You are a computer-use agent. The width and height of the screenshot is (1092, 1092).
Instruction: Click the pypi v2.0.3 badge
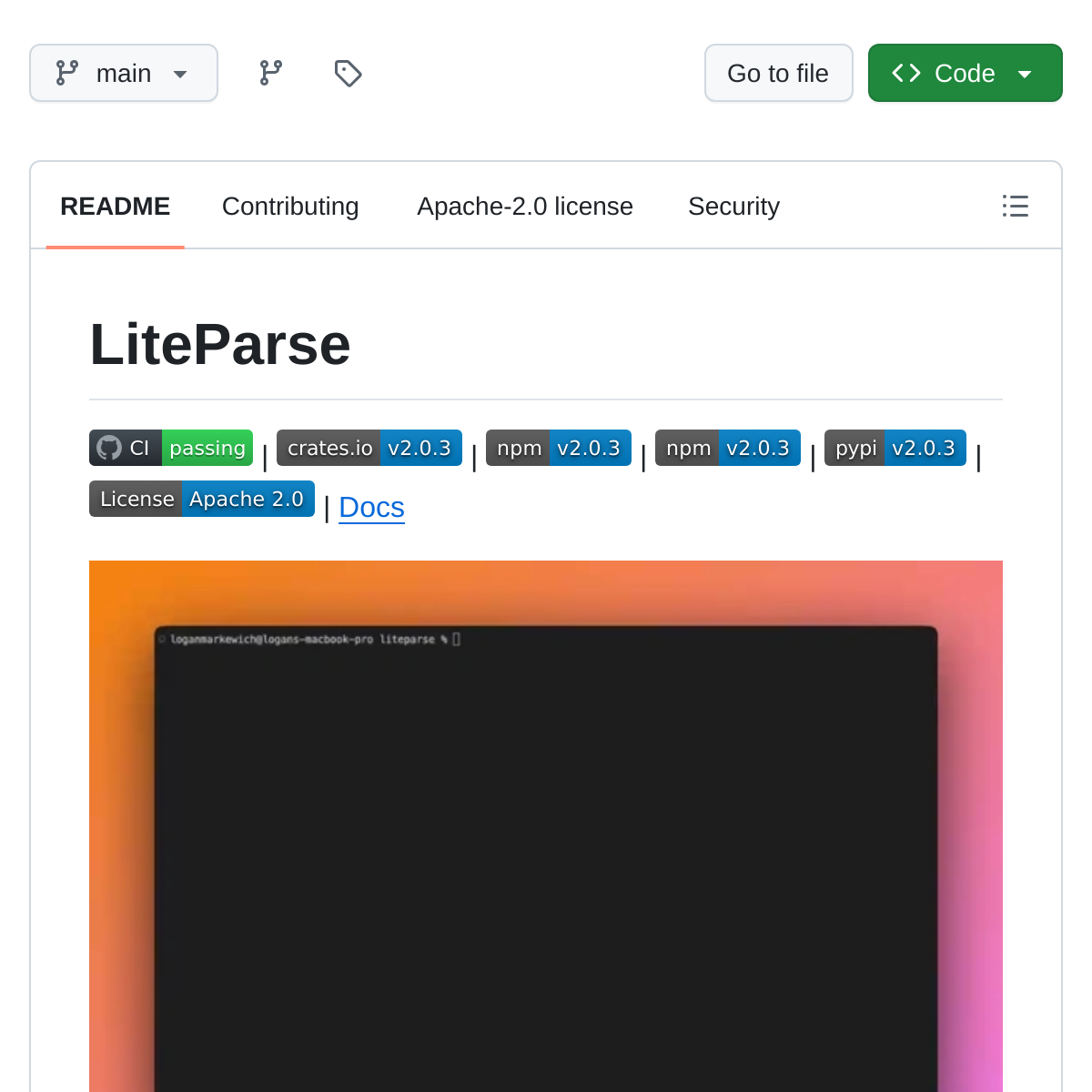895,448
